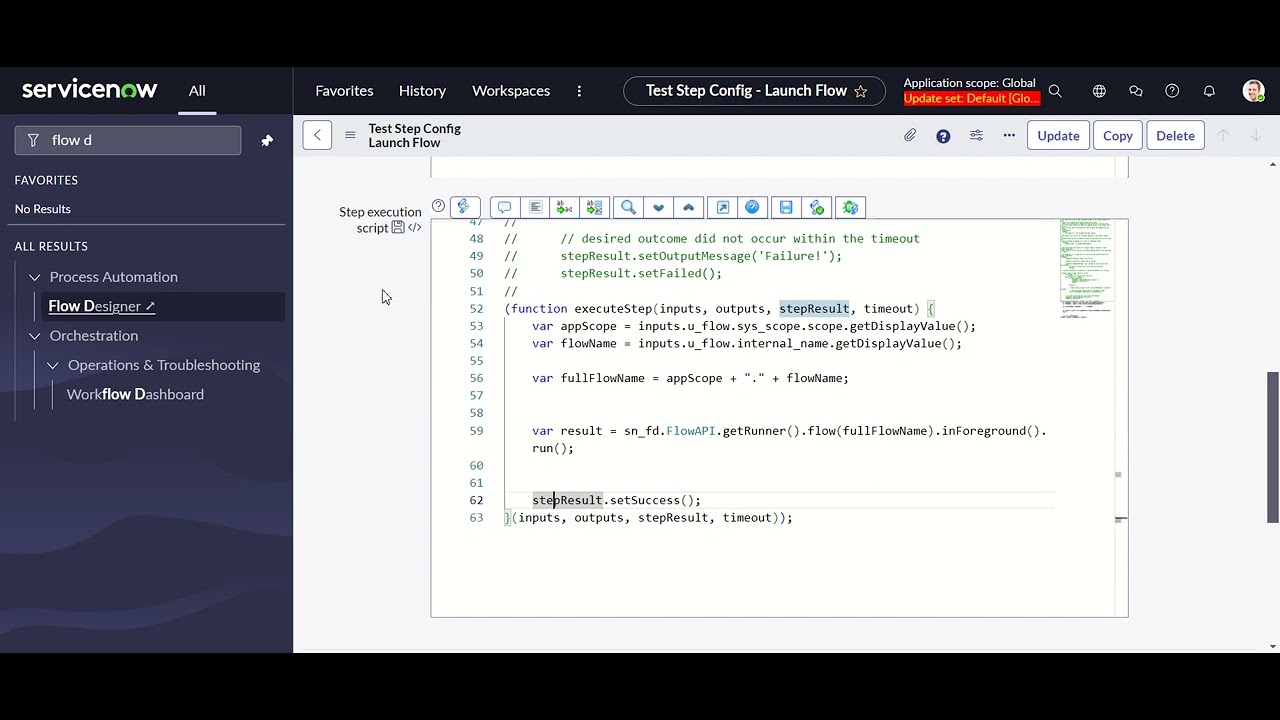The width and height of the screenshot is (1280, 720).
Task: Toggle favorite star on Test Step Config - Launch Flow
Action: 861,91
